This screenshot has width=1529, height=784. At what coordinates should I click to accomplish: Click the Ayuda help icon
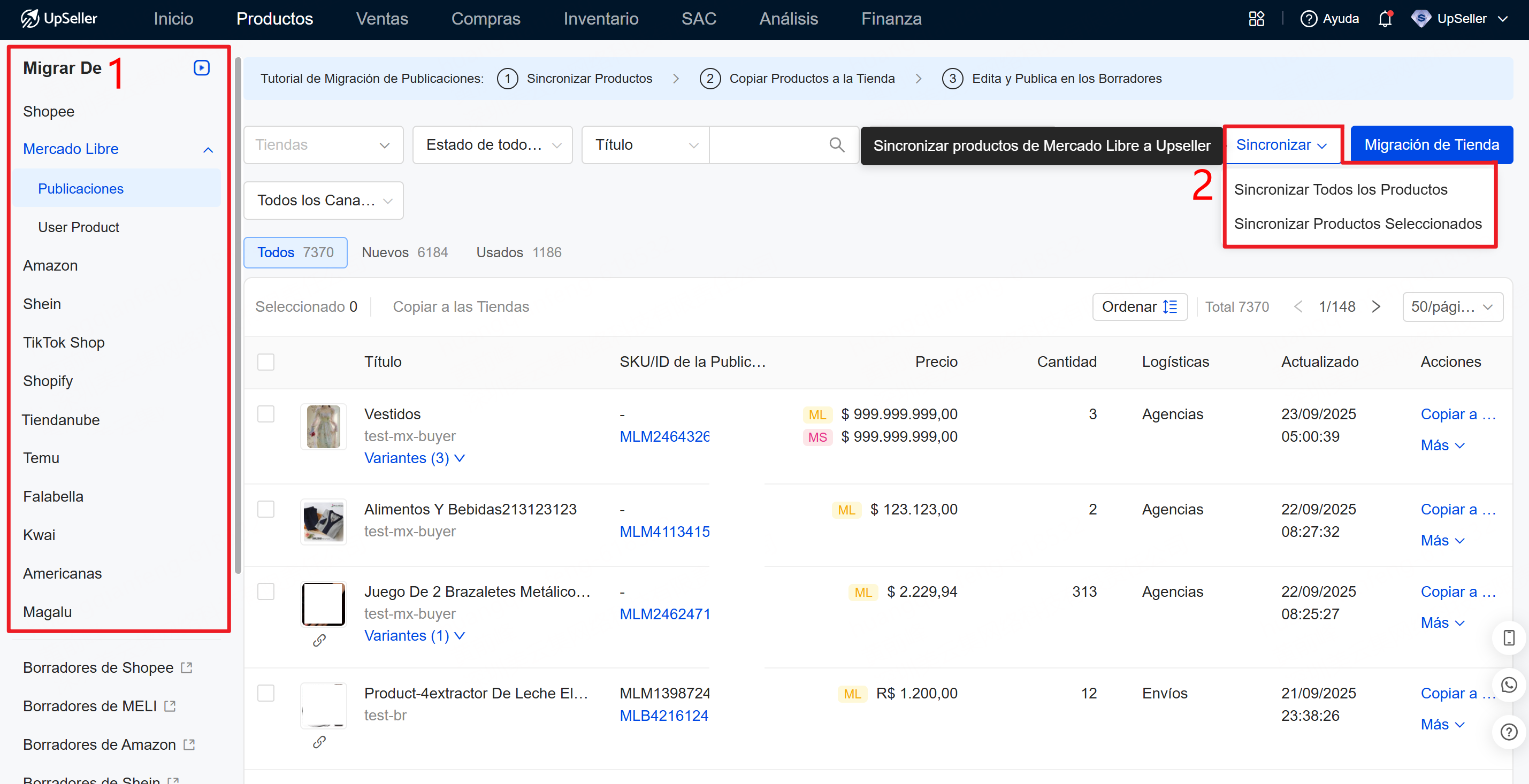coord(1308,19)
